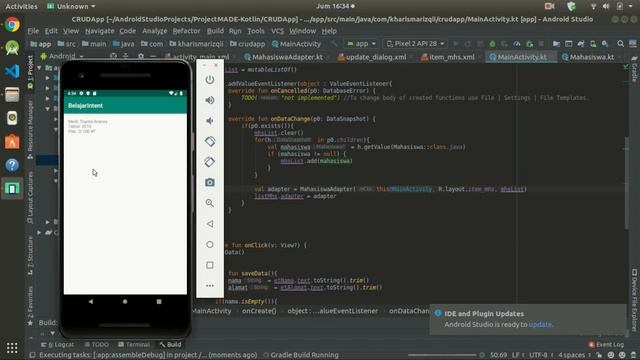Open the Navigate menu

[100, 31]
